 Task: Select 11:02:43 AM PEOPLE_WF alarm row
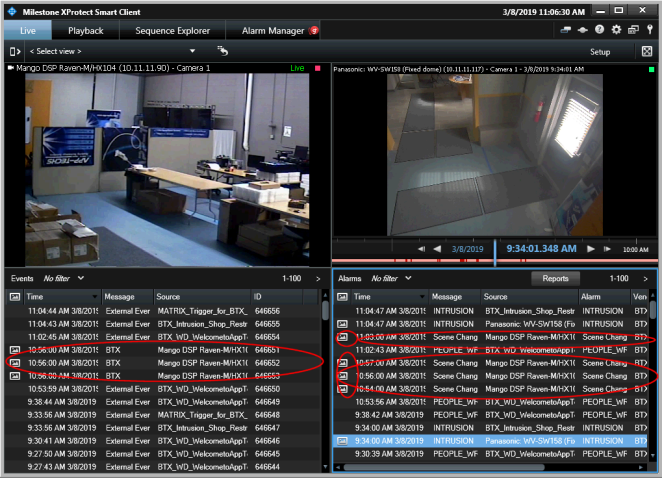pyautogui.click(x=491, y=350)
